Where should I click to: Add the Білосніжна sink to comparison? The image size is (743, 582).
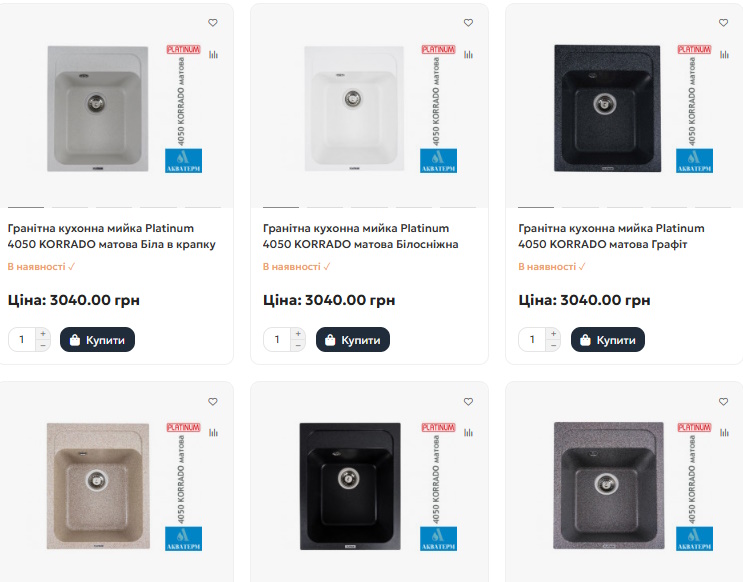(x=468, y=55)
